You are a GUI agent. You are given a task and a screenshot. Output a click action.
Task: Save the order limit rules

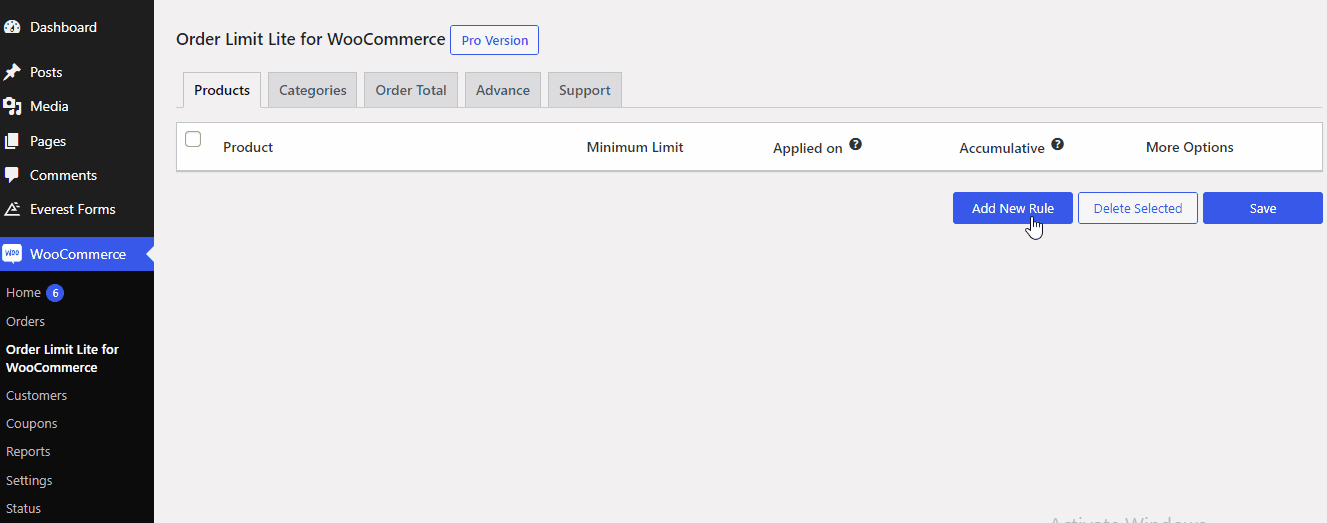(x=1263, y=208)
